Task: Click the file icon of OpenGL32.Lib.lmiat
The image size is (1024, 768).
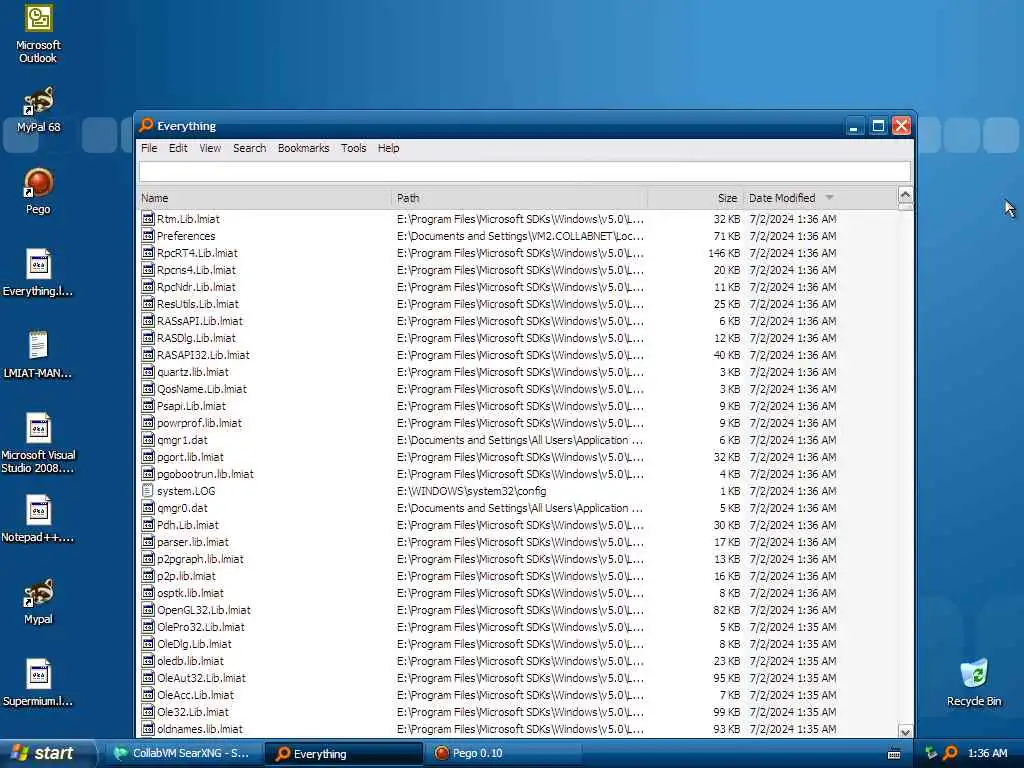Action: click(148, 609)
